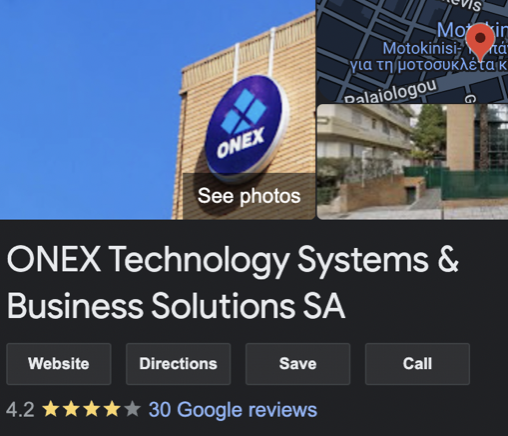Image resolution: width=508 pixels, height=436 pixels.
Task: Click the first gold rating star
Action: tap(51, 409)
